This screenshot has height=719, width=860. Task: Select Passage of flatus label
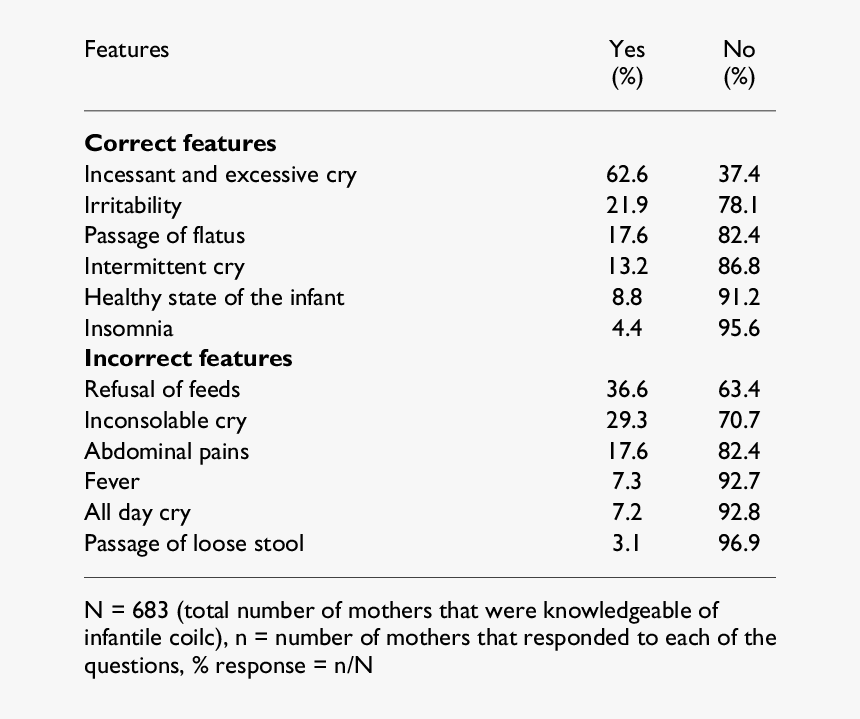pos(165,236)
